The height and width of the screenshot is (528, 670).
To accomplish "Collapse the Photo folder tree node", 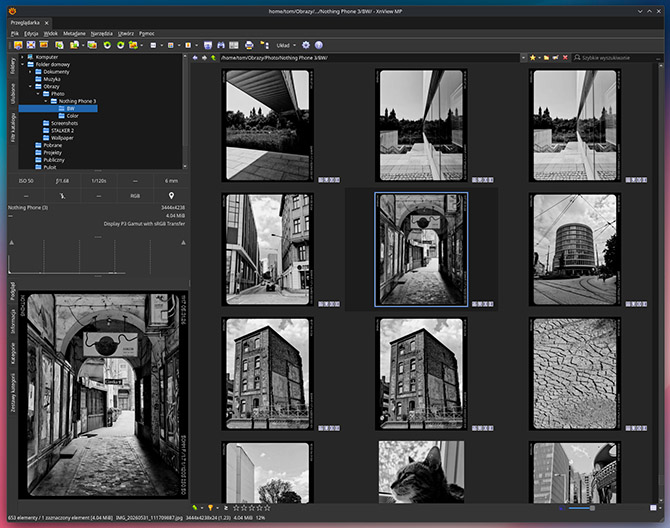I will [38, 94].
